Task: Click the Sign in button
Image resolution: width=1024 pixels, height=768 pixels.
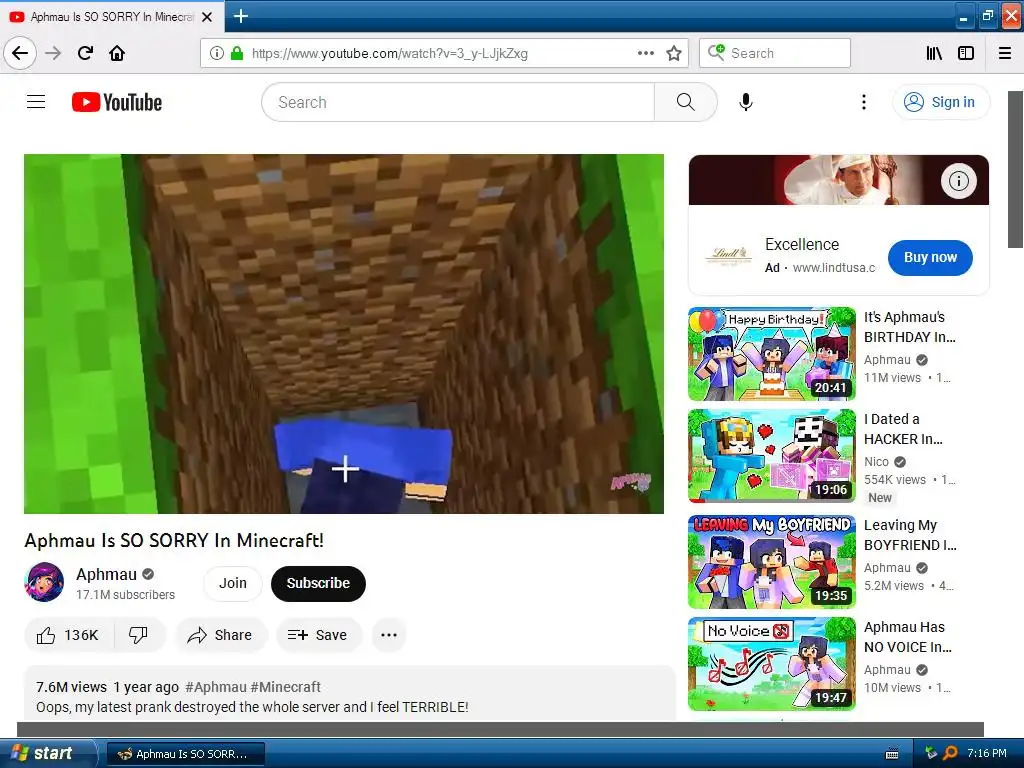Action: [941, 102]
